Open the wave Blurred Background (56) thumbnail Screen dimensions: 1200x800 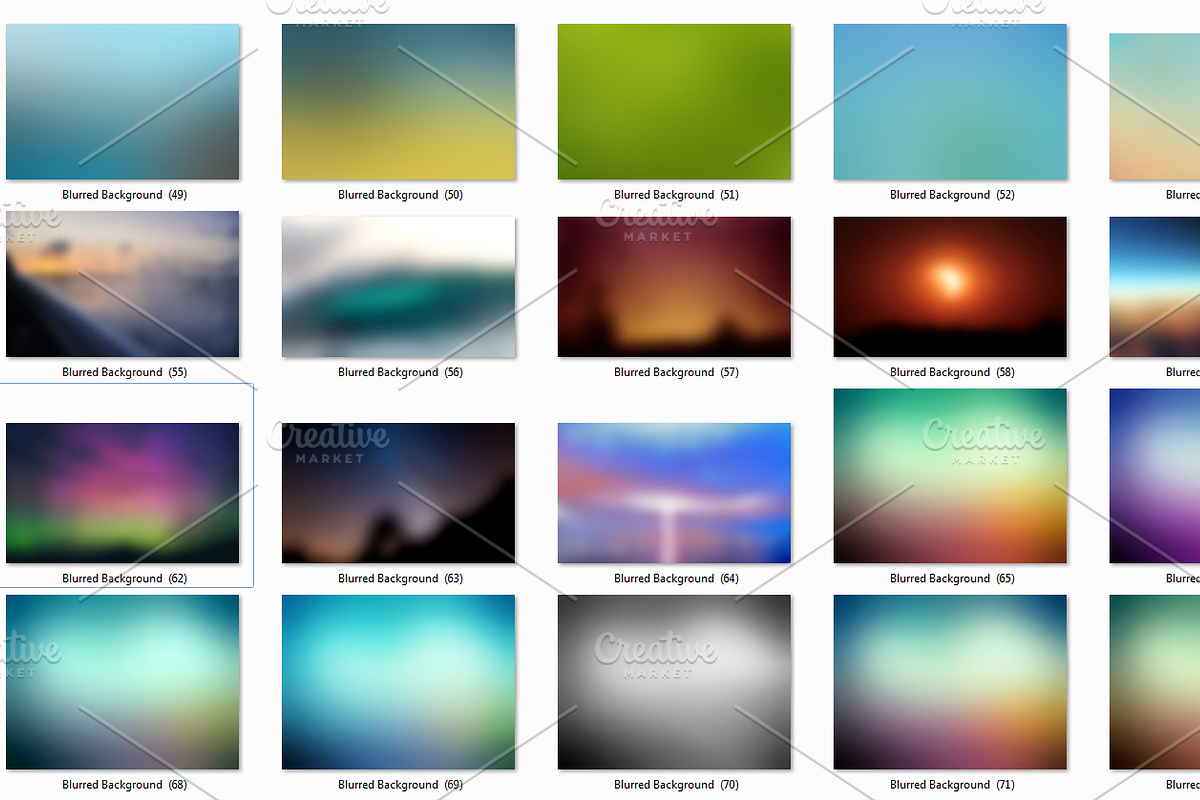pos(399,287)
